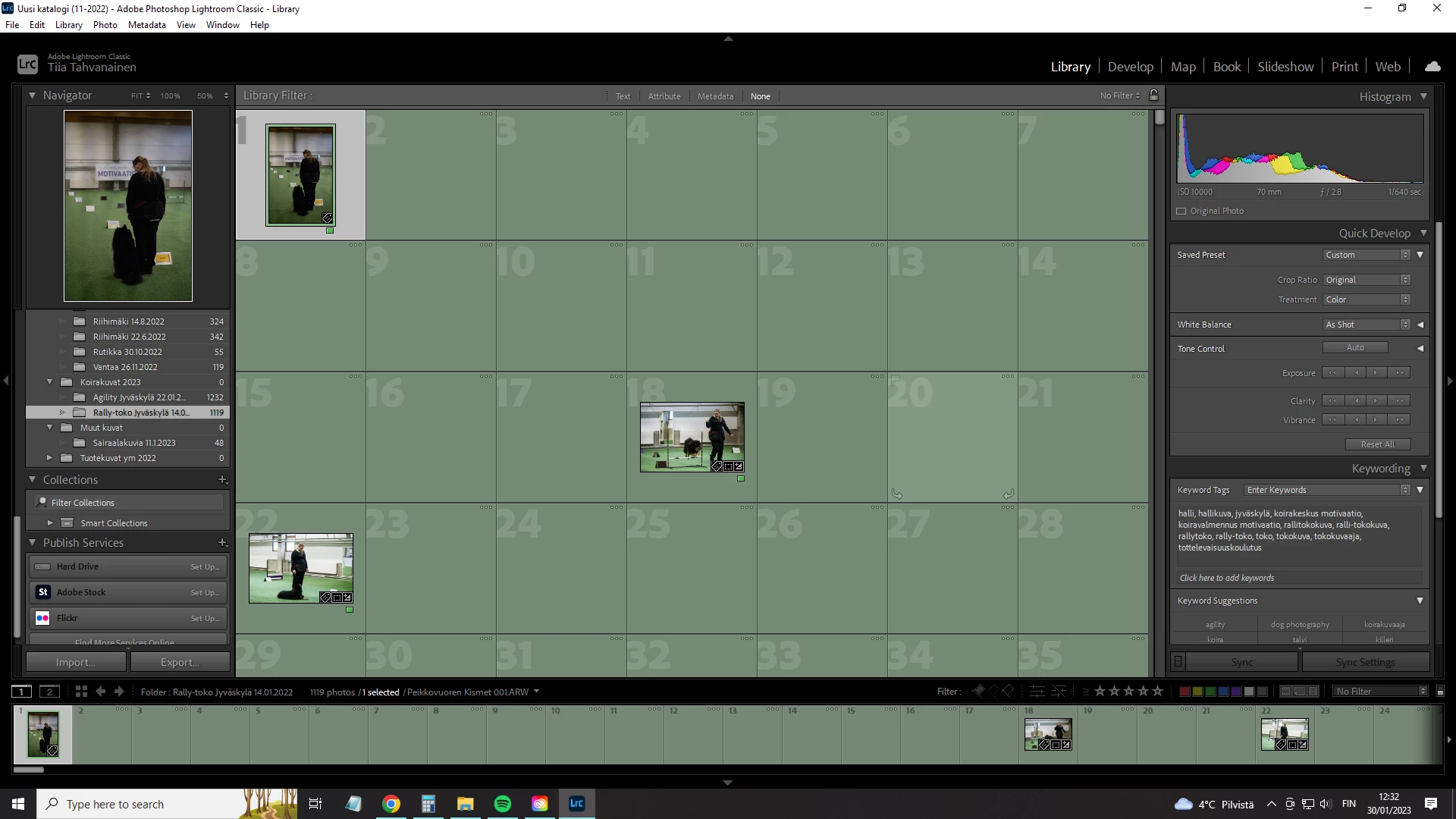Add publish service with plus icon
Screen dimensions: 1456x819
pyautogui.click(x=222, y=543)
